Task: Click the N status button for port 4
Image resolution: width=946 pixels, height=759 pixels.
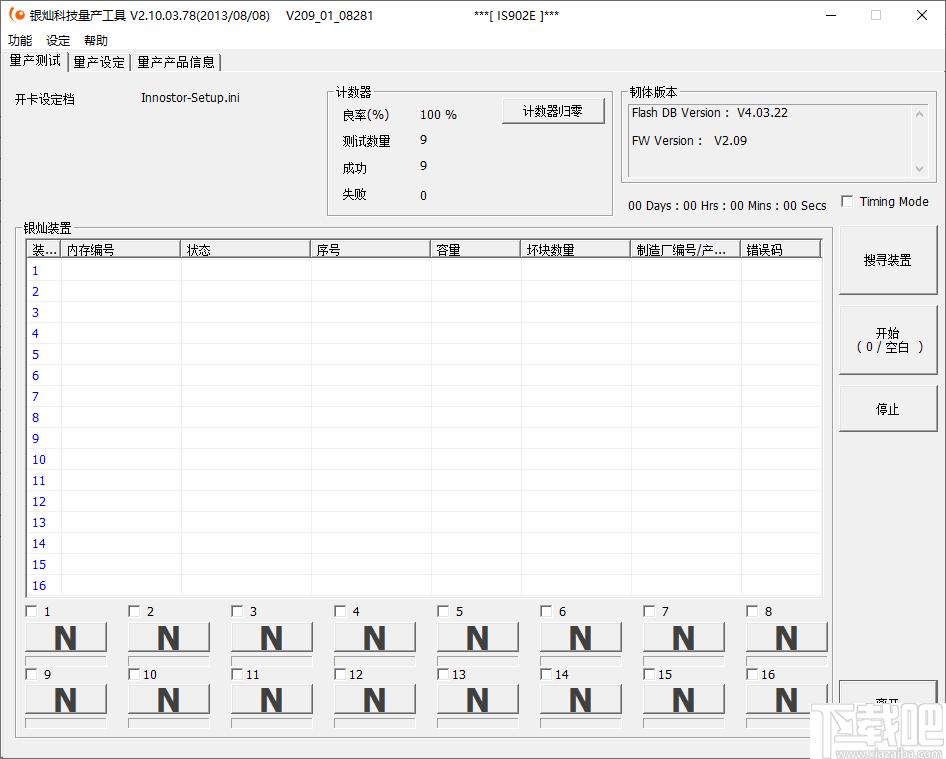Action: tap(375, 637)
